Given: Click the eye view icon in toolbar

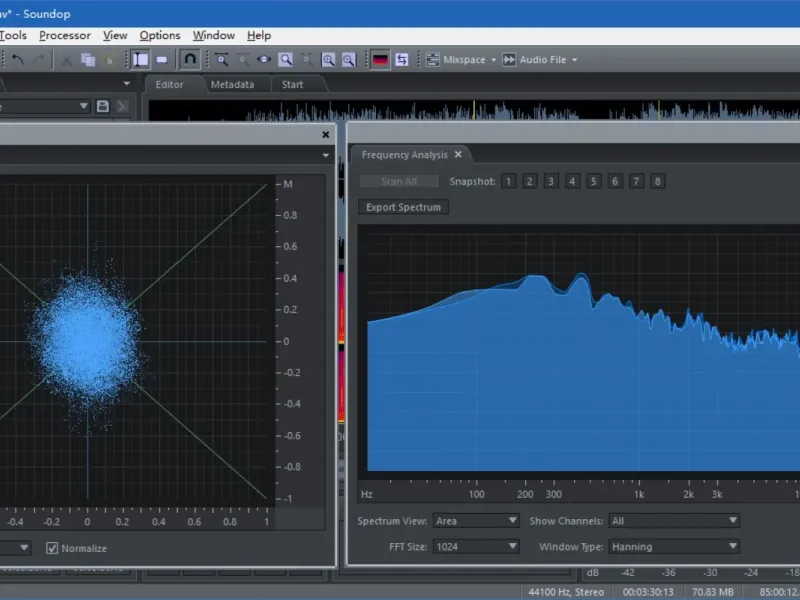Looking at the screenshot, I should [265, 60].
